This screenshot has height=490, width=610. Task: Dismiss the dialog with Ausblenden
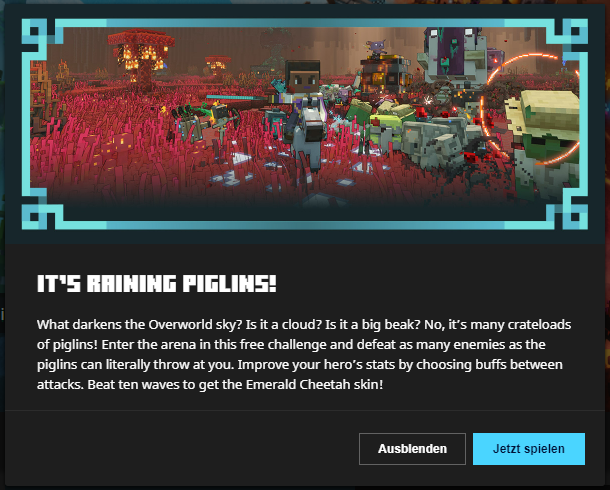pyautogui.click(x=412, y=449)
